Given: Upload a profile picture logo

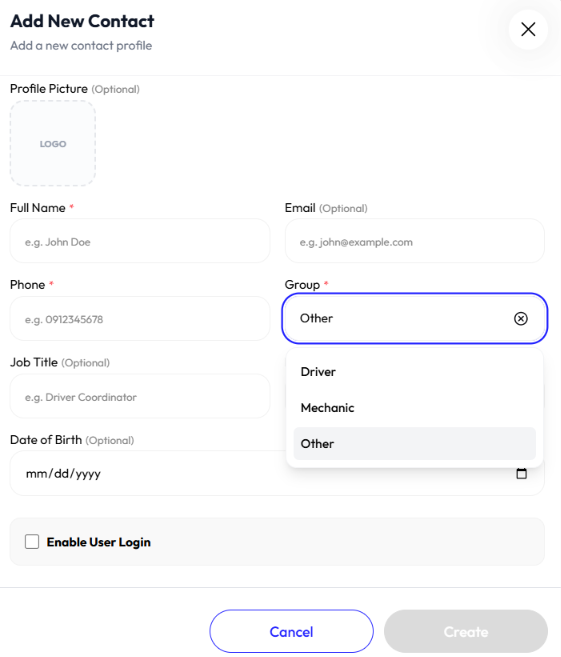Looking at the screenshot, I should click(x=53, y=143).
